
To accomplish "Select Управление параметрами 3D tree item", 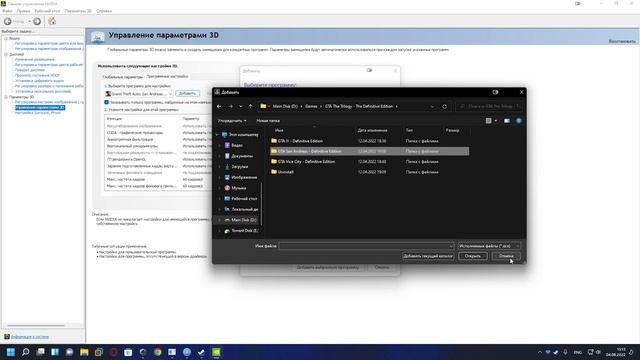I will coord(40,108).
